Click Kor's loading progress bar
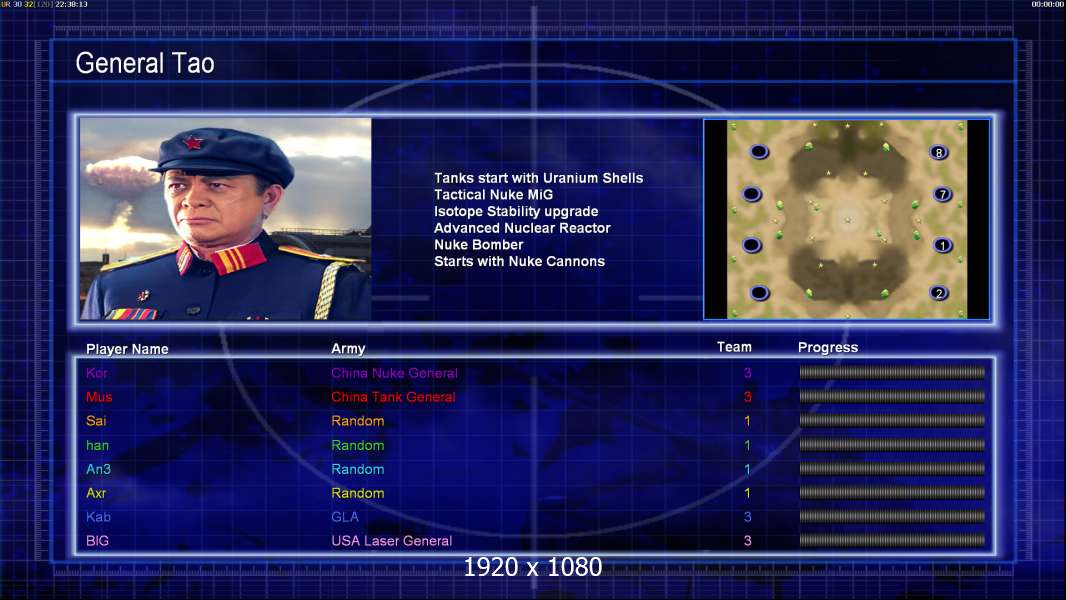The height and width of the screenshot is (600, 1066). coord(892,372)
